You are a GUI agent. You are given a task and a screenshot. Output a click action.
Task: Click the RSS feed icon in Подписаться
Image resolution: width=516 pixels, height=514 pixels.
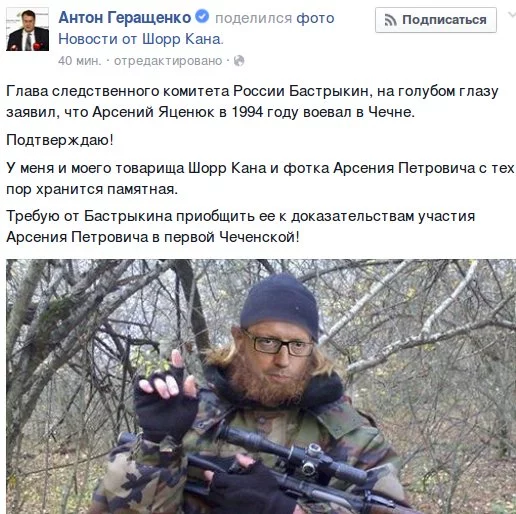[390, 20]
